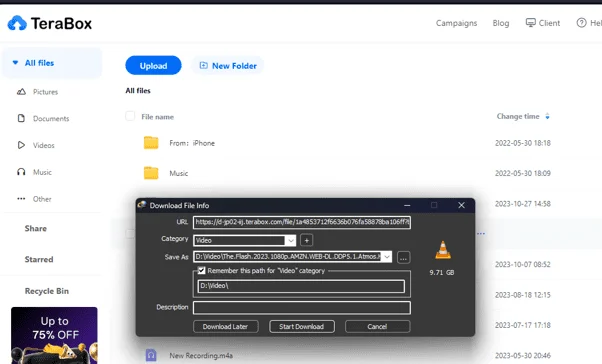Click the Start Download button
Viewport: 602px width, 364px height.
[x=302, y=327]
